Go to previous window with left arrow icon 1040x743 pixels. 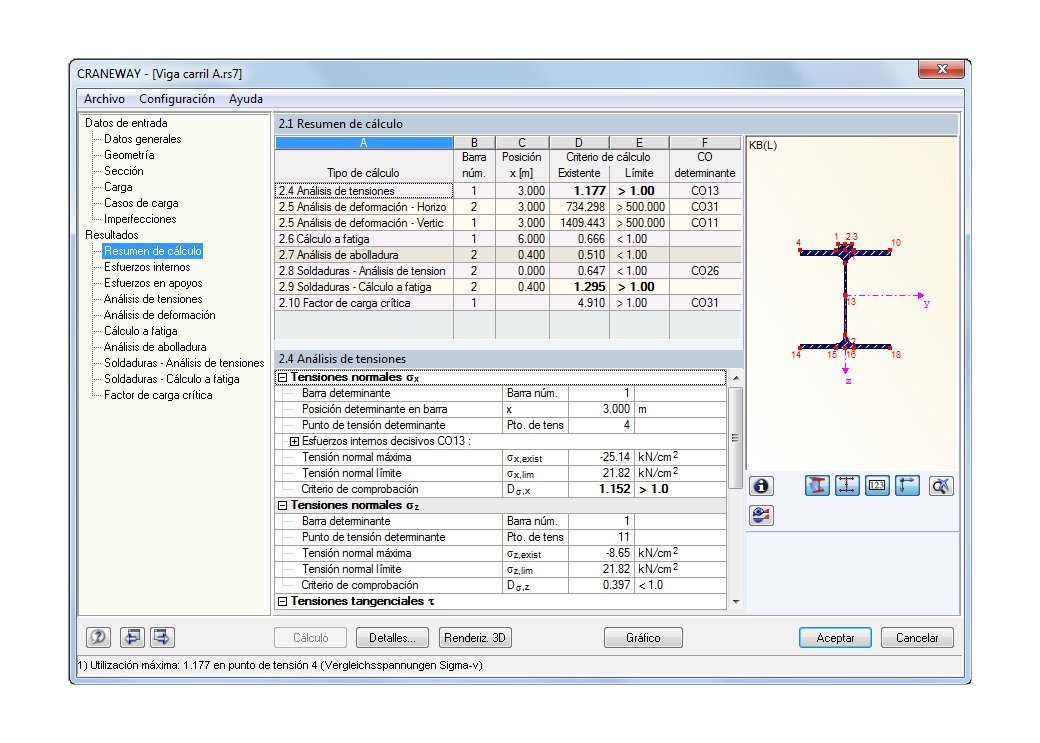[132, 638]
